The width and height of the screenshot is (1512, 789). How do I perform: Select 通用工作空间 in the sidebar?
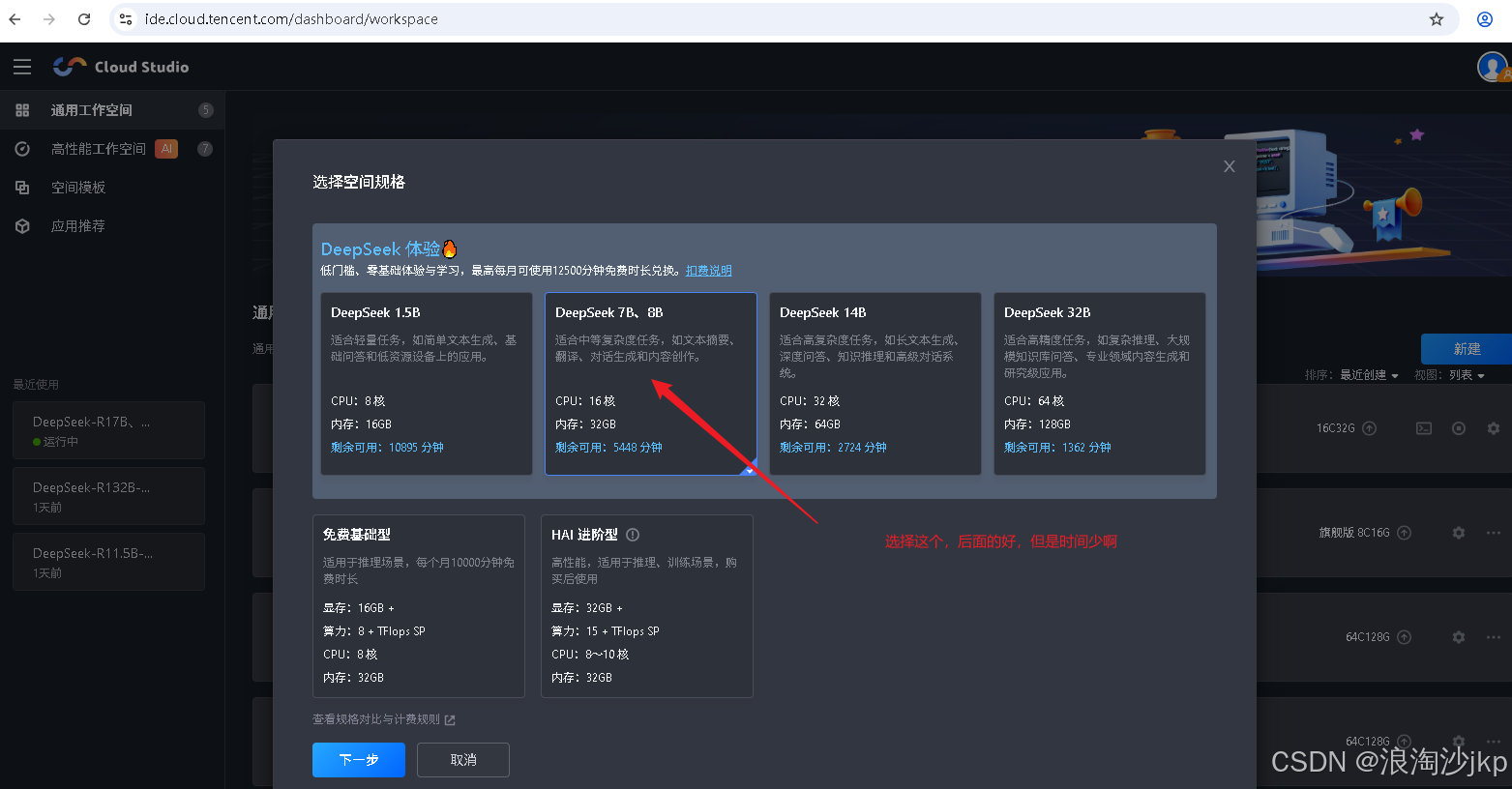(x=112, y=110)
